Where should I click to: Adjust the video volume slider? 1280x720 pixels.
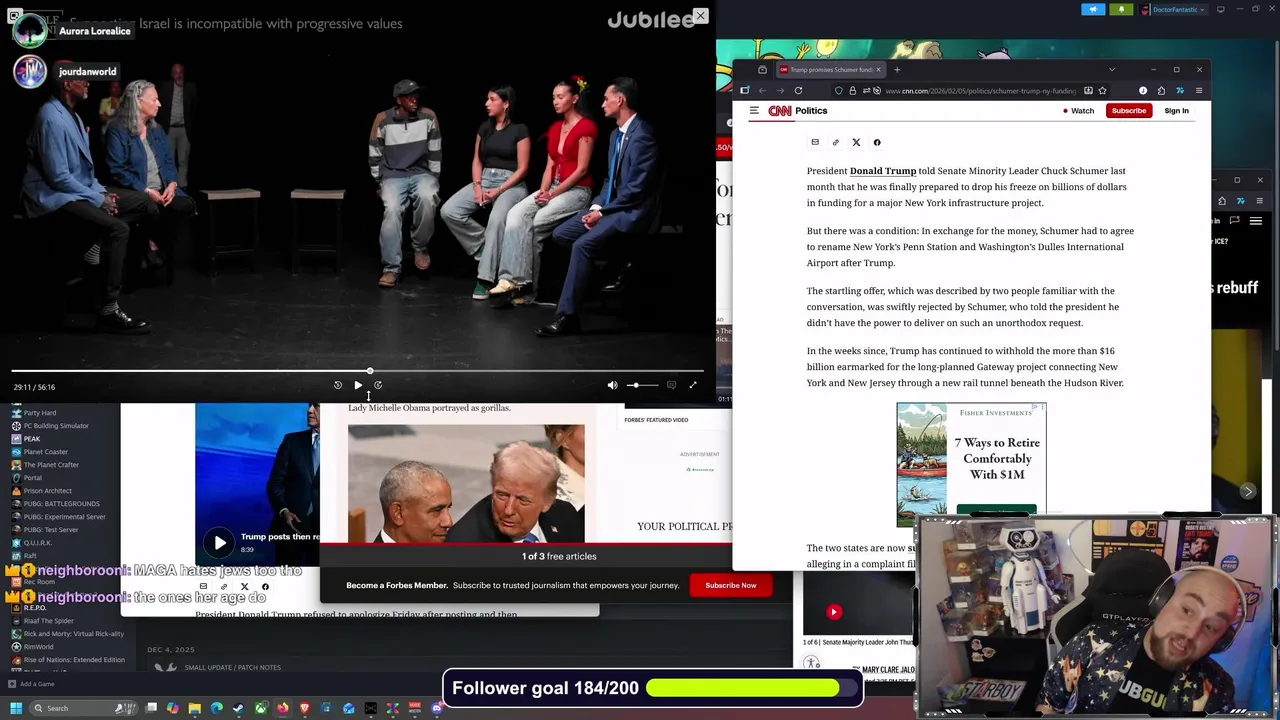click(643, 385)
